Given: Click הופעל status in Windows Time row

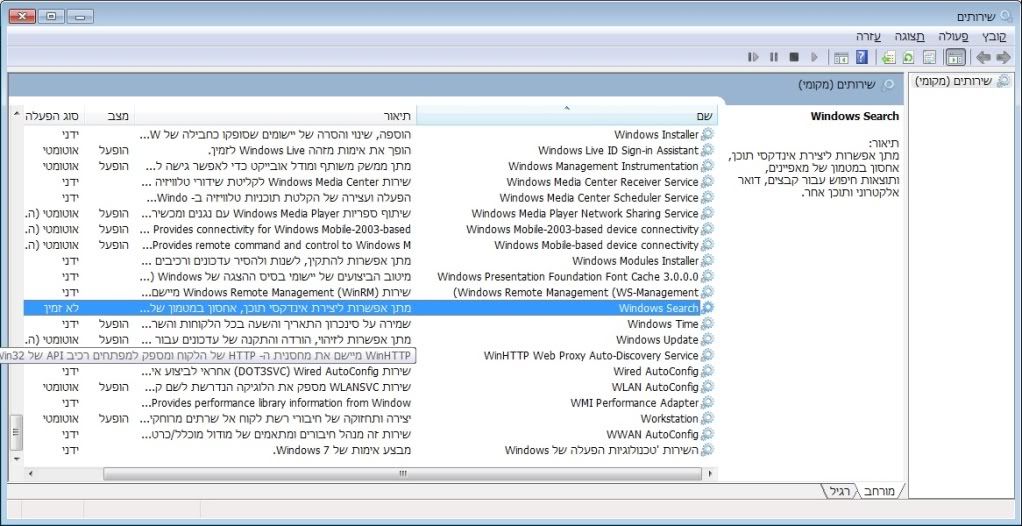Looking at the screenshot, I should 113,324.
